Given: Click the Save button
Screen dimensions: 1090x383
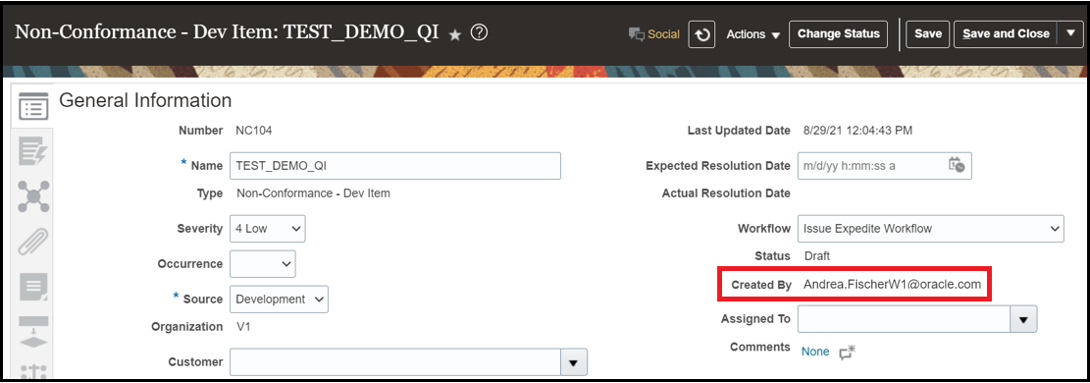Looking at the screenshot, I should click(928, 34).
